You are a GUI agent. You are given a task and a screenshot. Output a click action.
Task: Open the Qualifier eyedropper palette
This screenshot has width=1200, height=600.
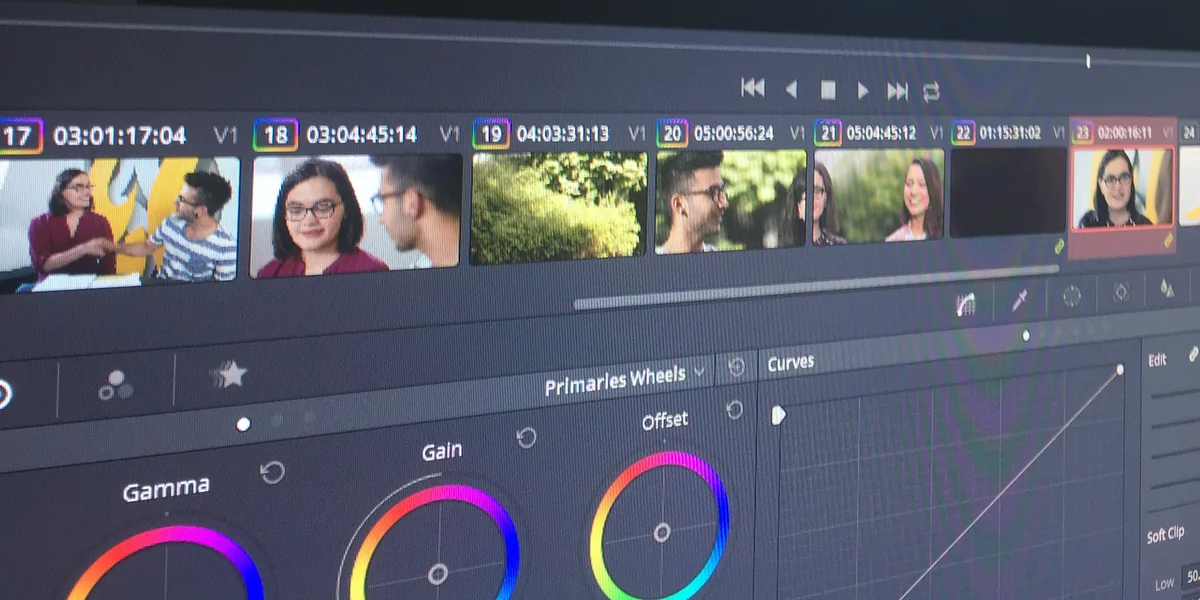[x=1020, y=301]
